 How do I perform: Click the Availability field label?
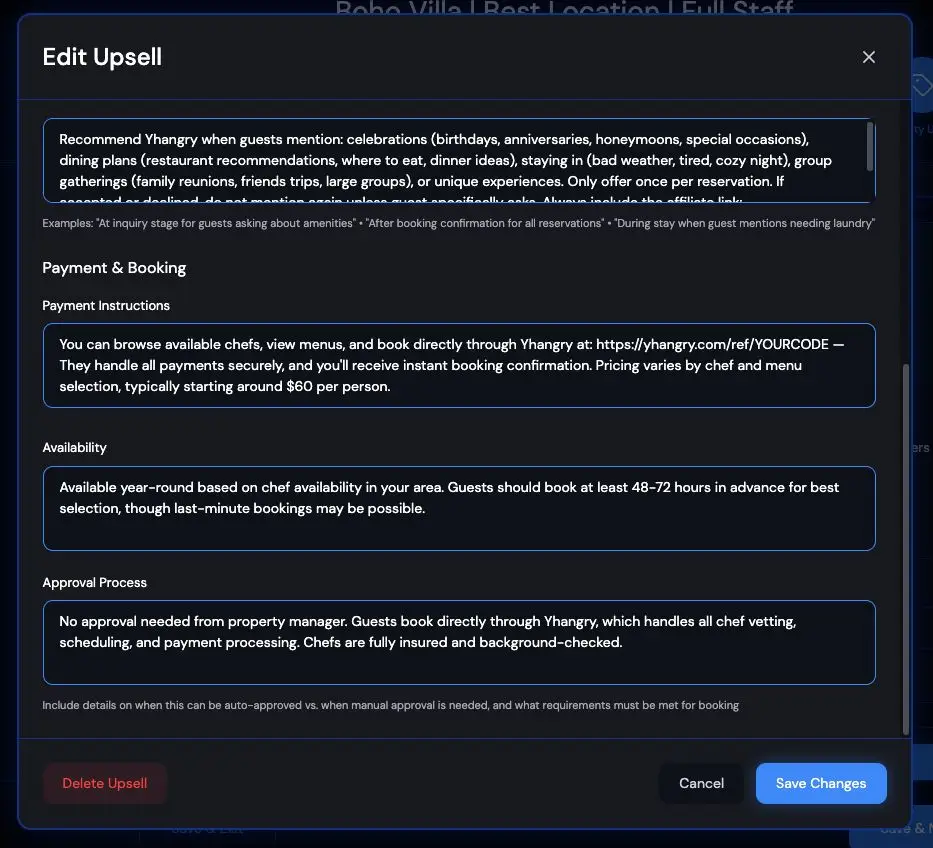click(74, 447)
